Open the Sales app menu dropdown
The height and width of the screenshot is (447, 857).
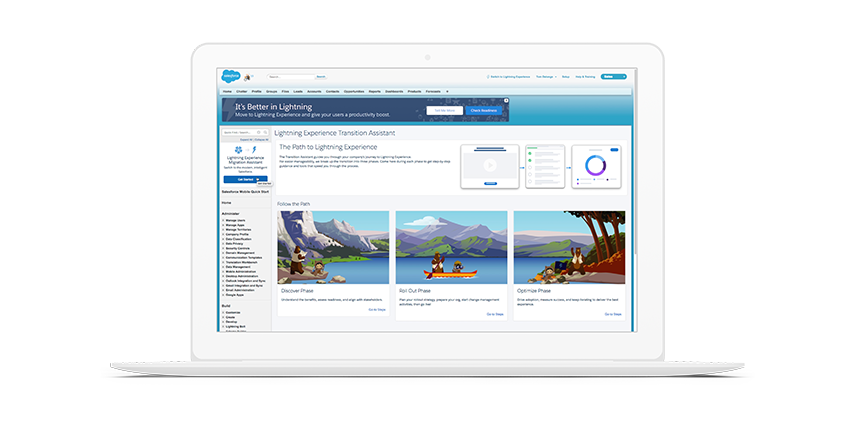coord(613,77)
